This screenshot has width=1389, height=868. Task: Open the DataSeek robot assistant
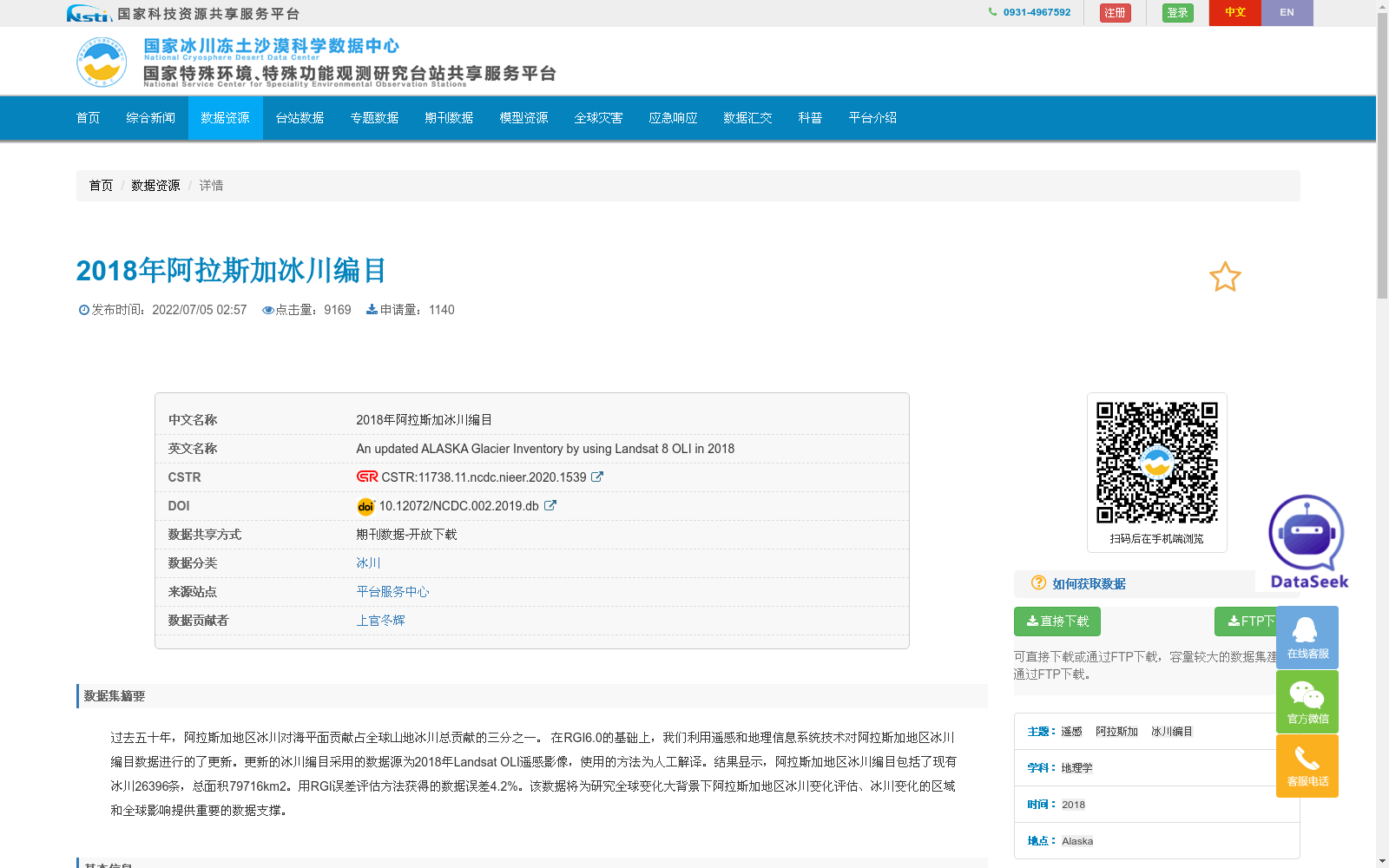coord(1307,542)
